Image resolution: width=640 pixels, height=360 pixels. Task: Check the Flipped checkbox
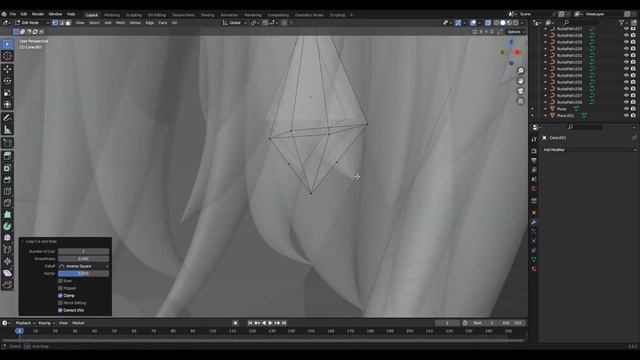[x=60, y=288]
